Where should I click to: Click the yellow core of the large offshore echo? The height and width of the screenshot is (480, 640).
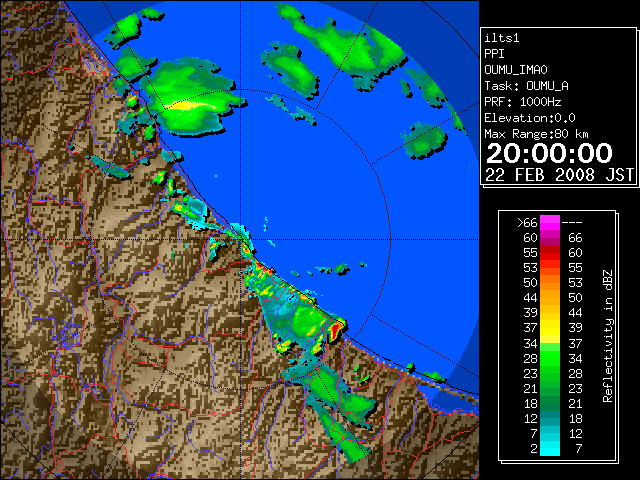(189, 105)
